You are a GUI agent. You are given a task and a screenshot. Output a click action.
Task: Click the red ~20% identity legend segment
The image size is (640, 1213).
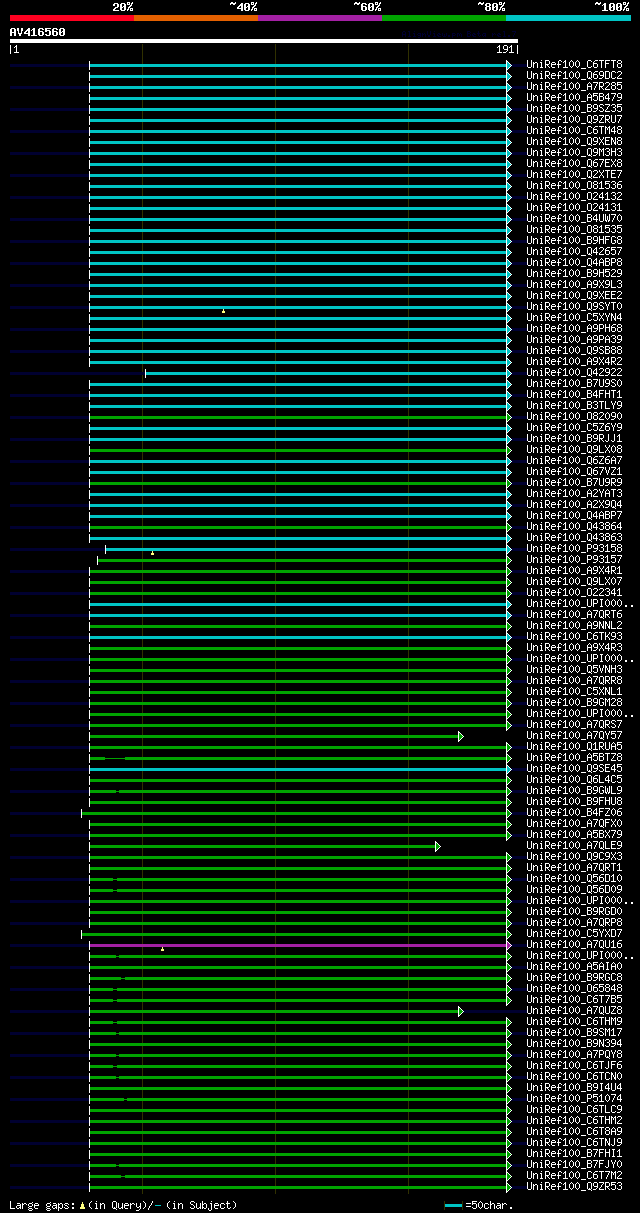coord(72,17)
